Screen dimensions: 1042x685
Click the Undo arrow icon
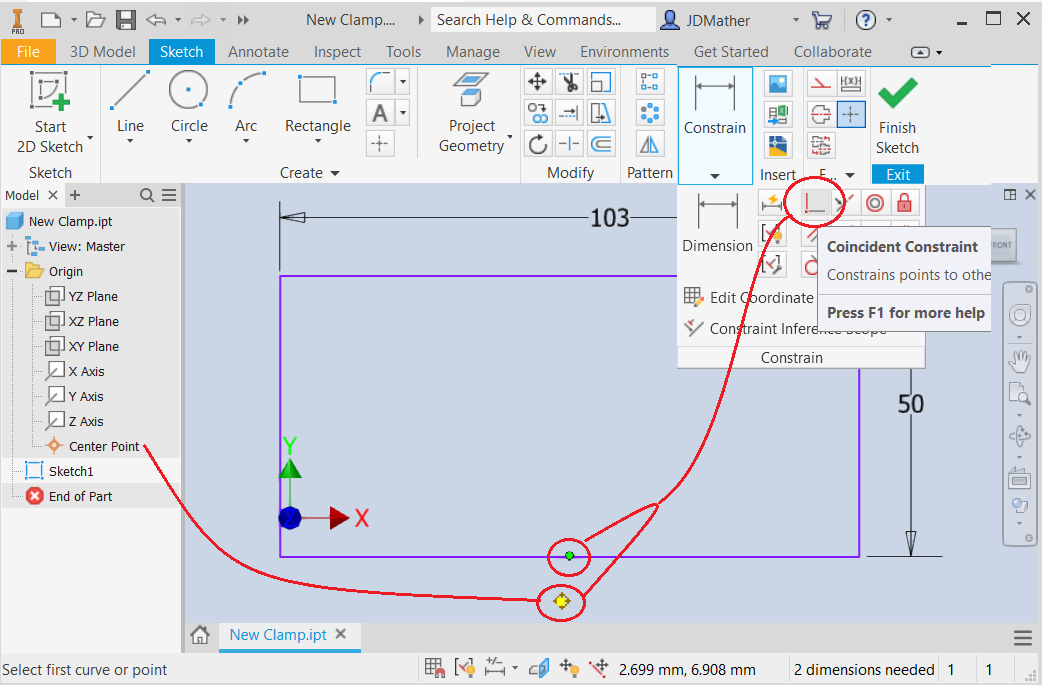[x=156, y=20]
